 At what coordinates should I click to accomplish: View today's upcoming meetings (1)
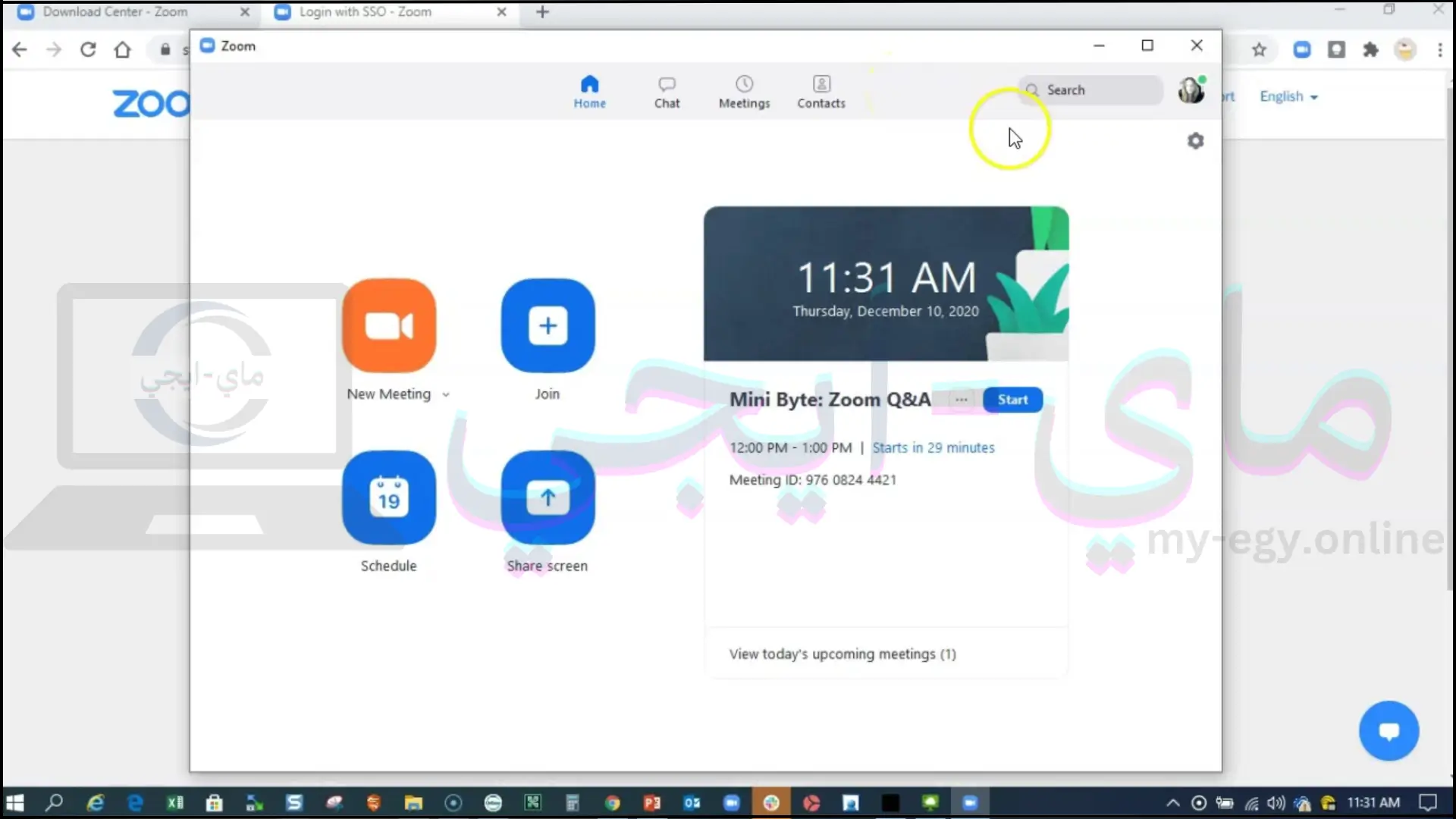point(843,654)
